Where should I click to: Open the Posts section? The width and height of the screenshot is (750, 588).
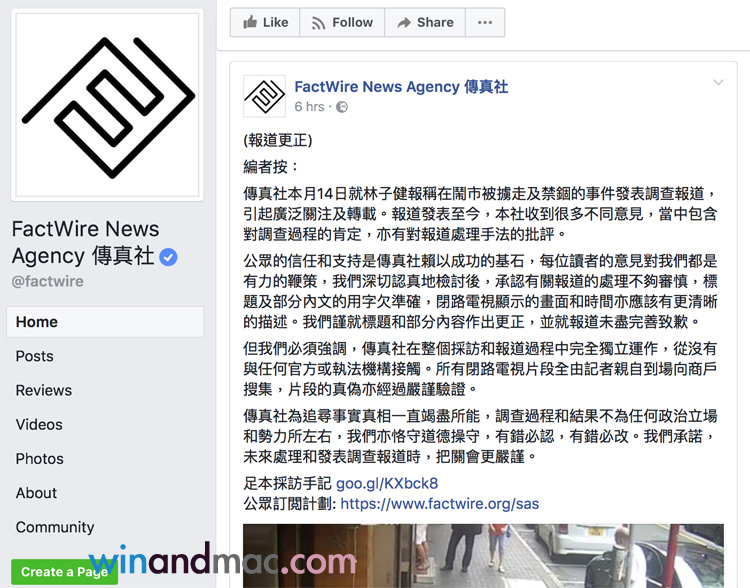(34, 356)
